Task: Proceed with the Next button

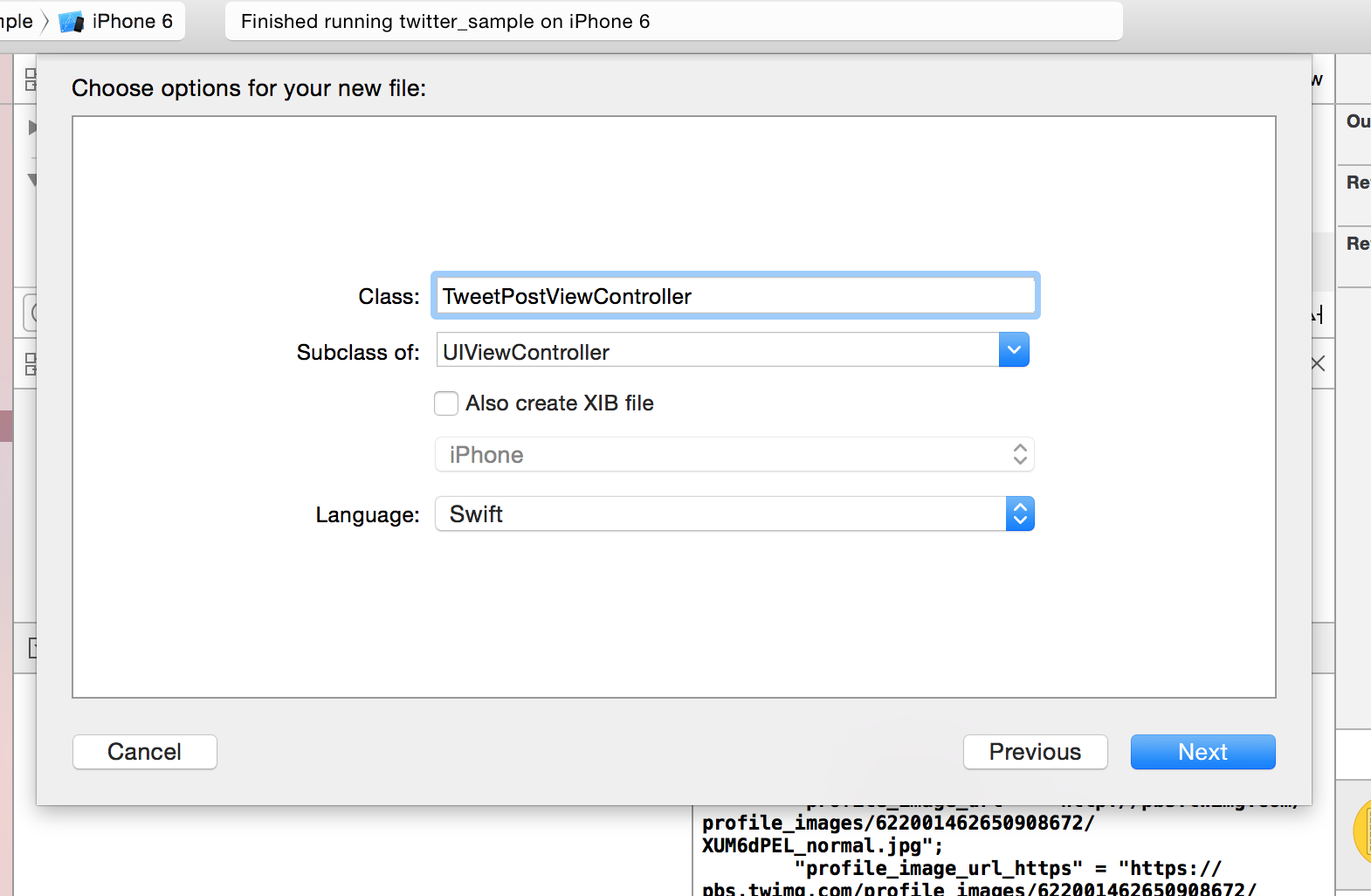Action: [1202, 752]
